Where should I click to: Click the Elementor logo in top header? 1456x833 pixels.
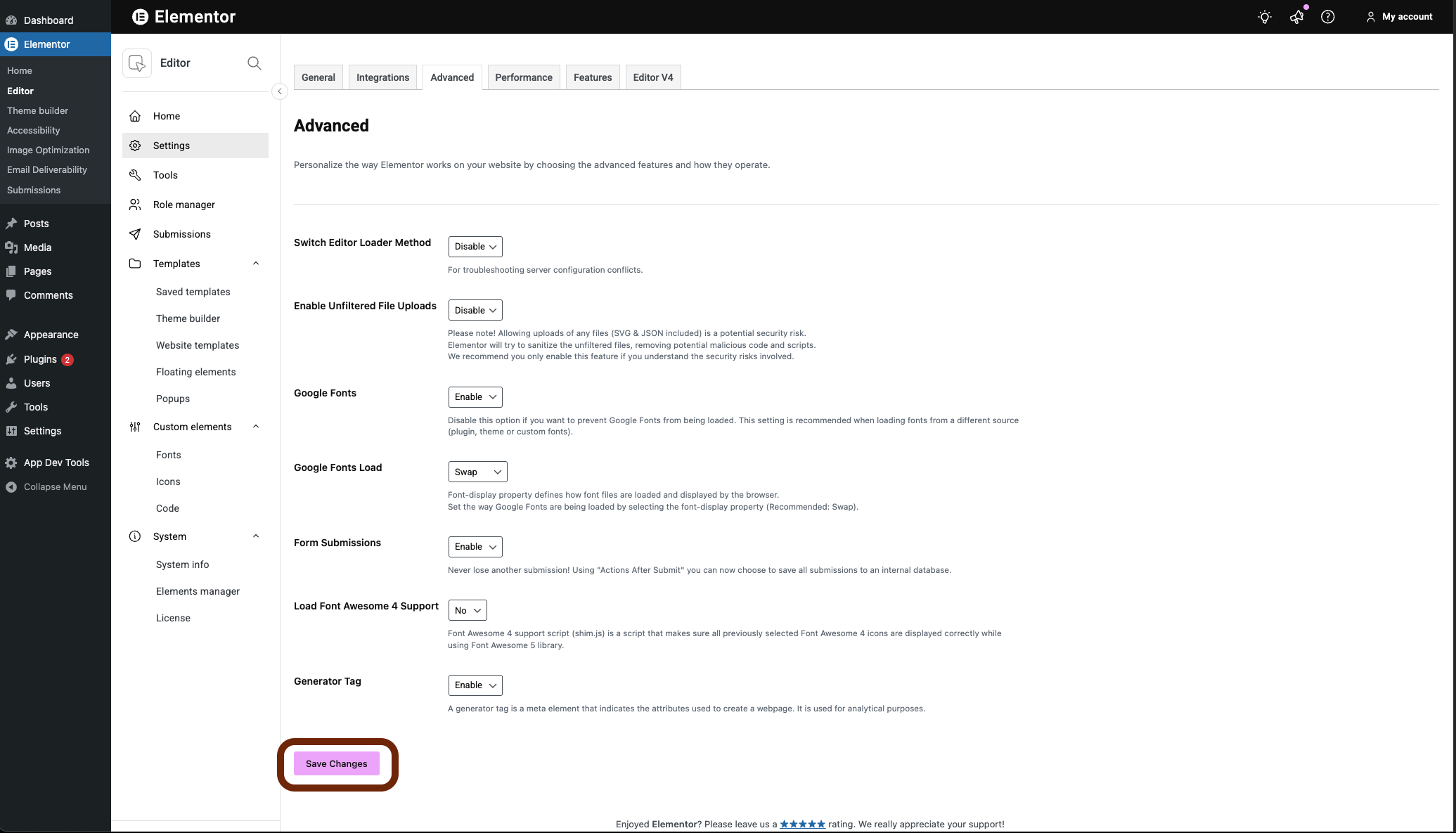click(x=141, y=17)
